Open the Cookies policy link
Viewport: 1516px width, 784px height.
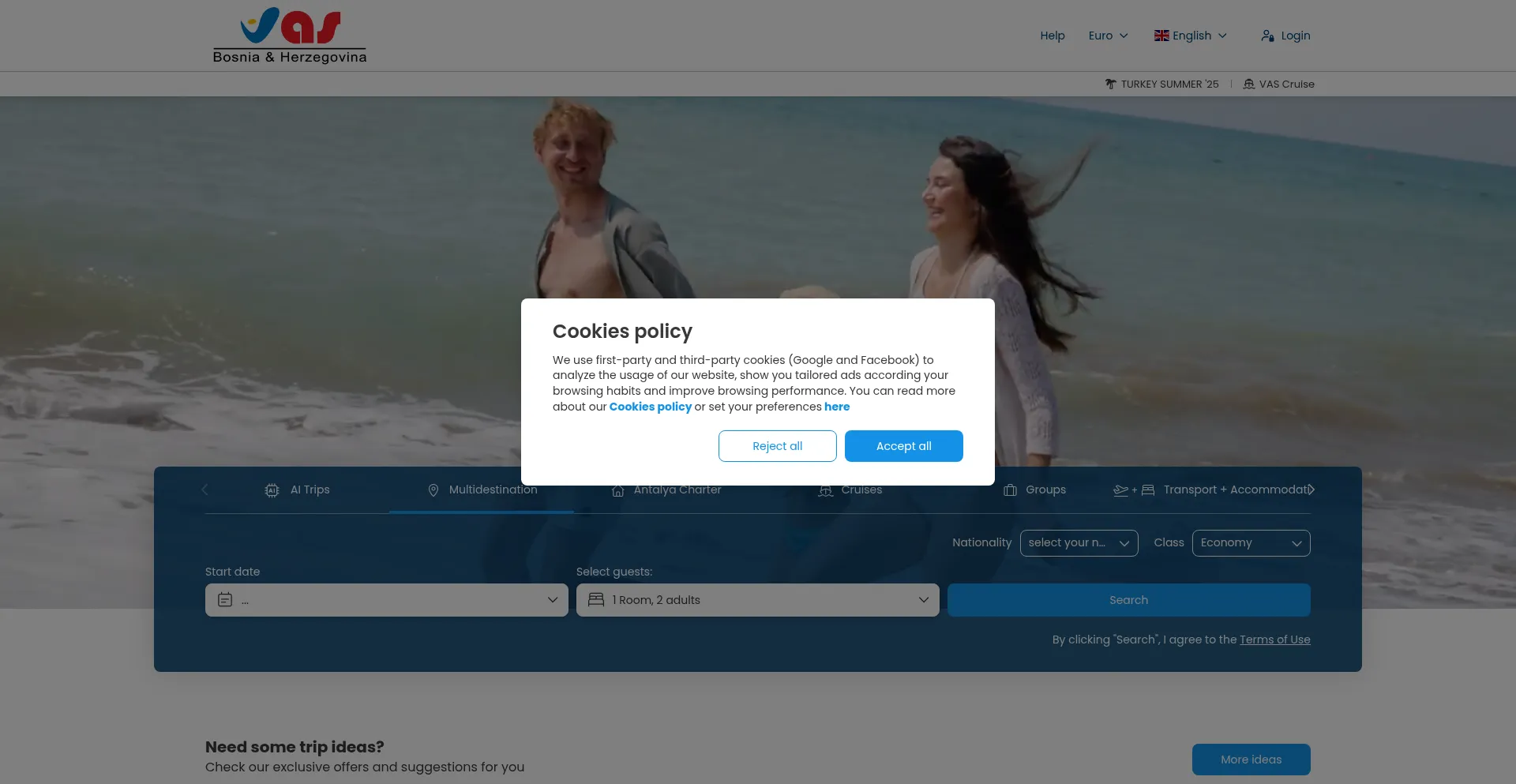point(651,407)
